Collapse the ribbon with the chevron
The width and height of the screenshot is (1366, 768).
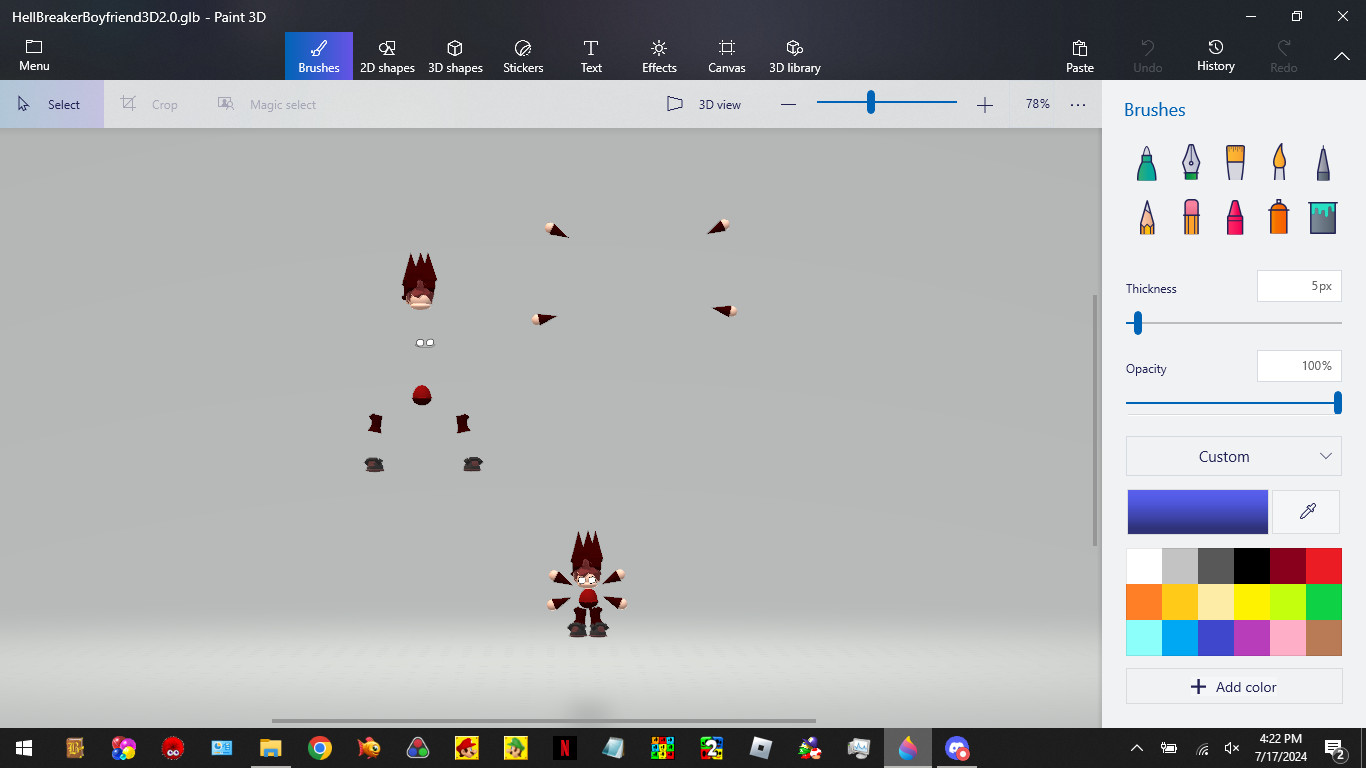(1342, 56)
